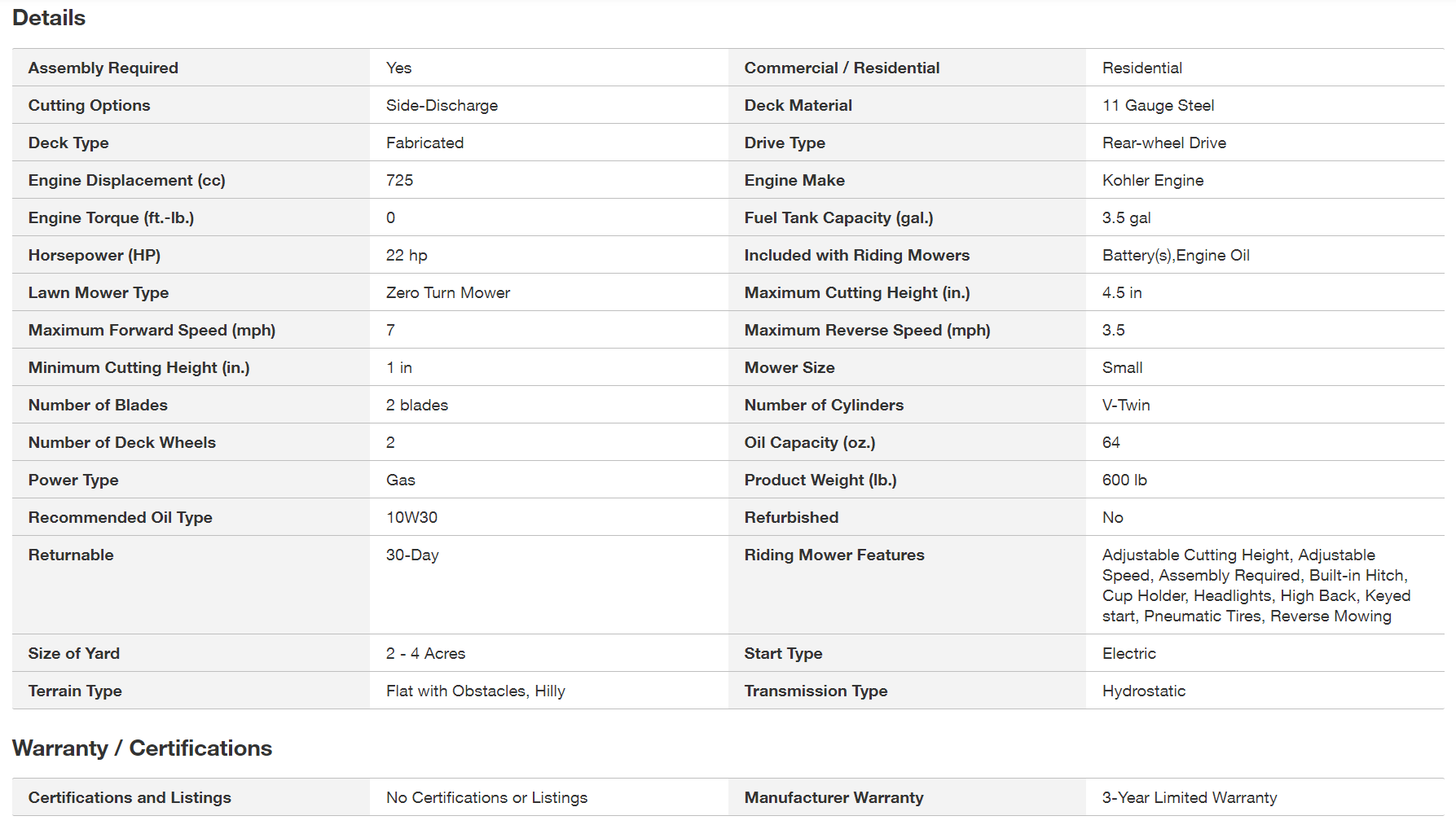Select the Product Weight (lb.) label
This screenshot has width=1456, height=838.
tap(820, 480)
